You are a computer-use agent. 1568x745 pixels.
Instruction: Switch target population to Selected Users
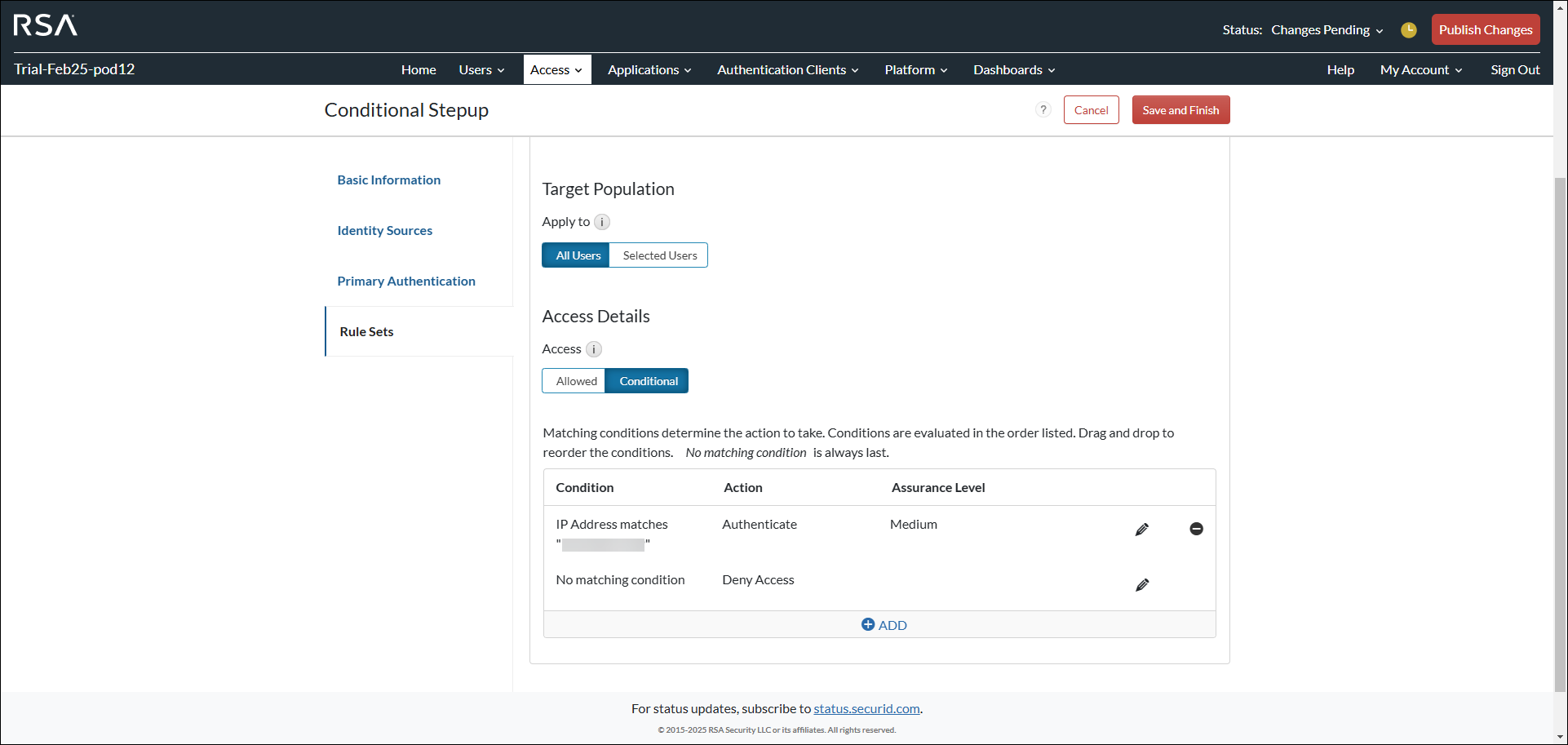point(658,255)
